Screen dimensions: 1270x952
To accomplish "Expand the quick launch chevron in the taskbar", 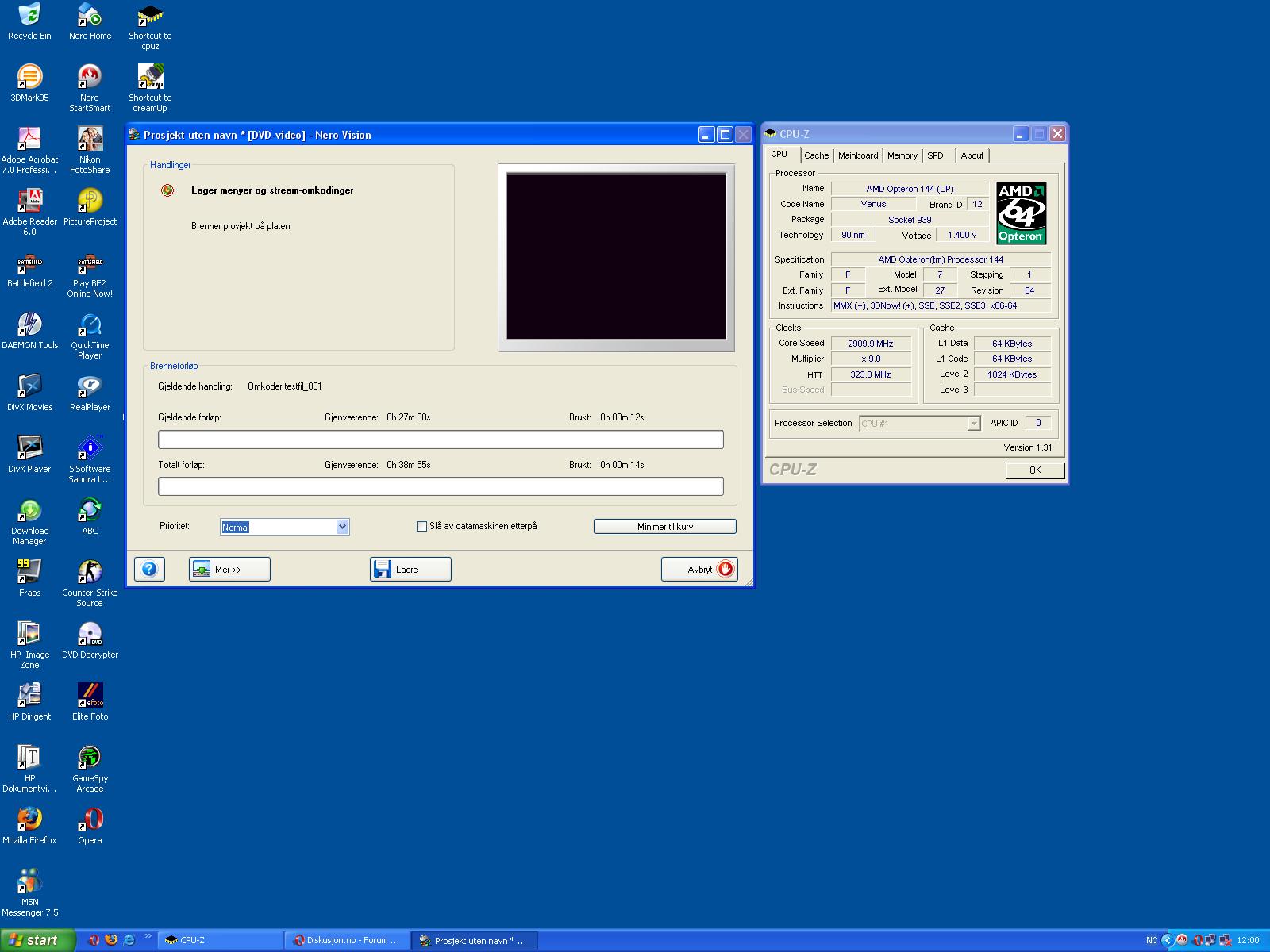I will point(148,936).
